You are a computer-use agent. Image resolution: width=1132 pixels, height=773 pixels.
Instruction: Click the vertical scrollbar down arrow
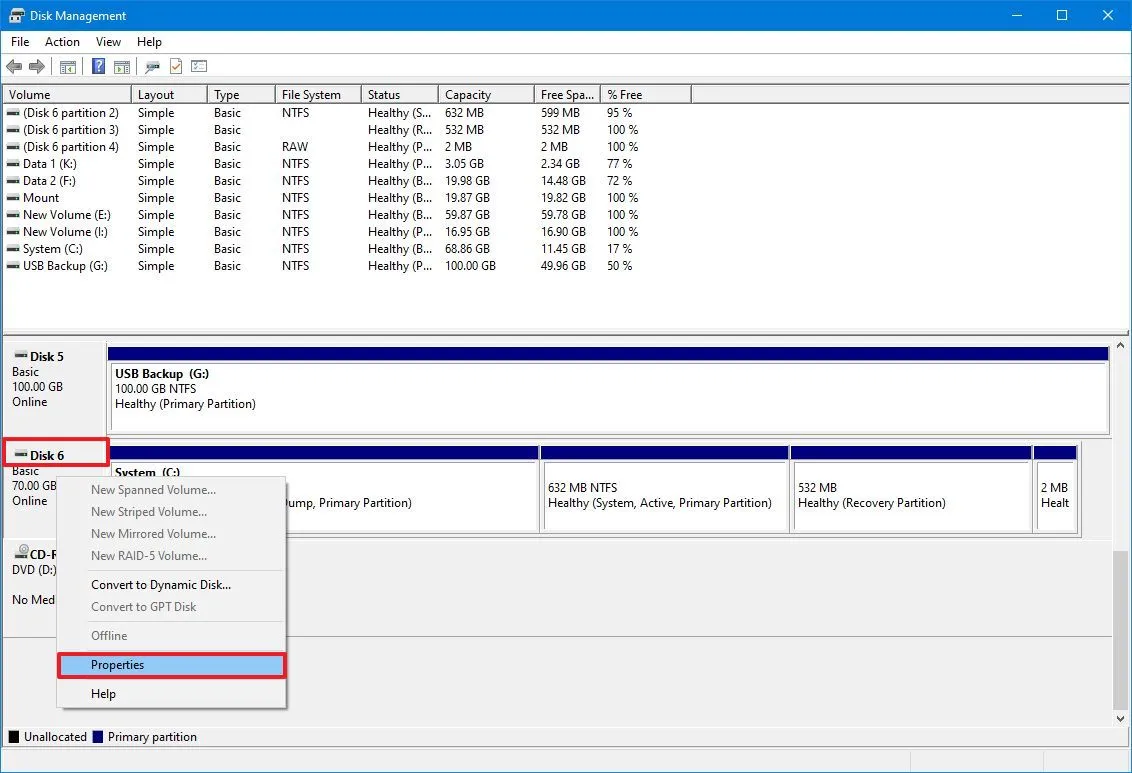(1120, 716)
